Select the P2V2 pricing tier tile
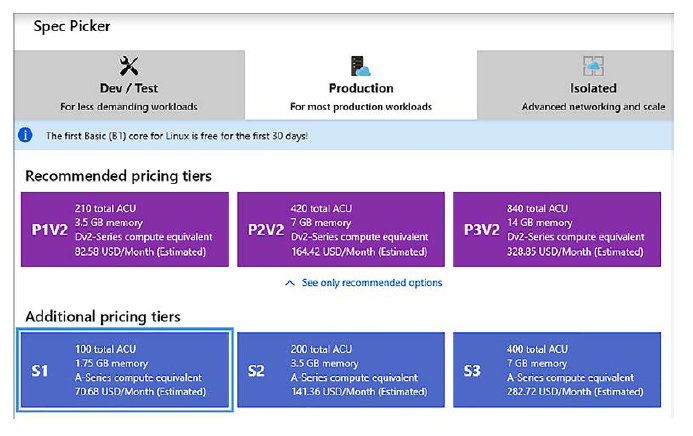 tap(341, 229)
